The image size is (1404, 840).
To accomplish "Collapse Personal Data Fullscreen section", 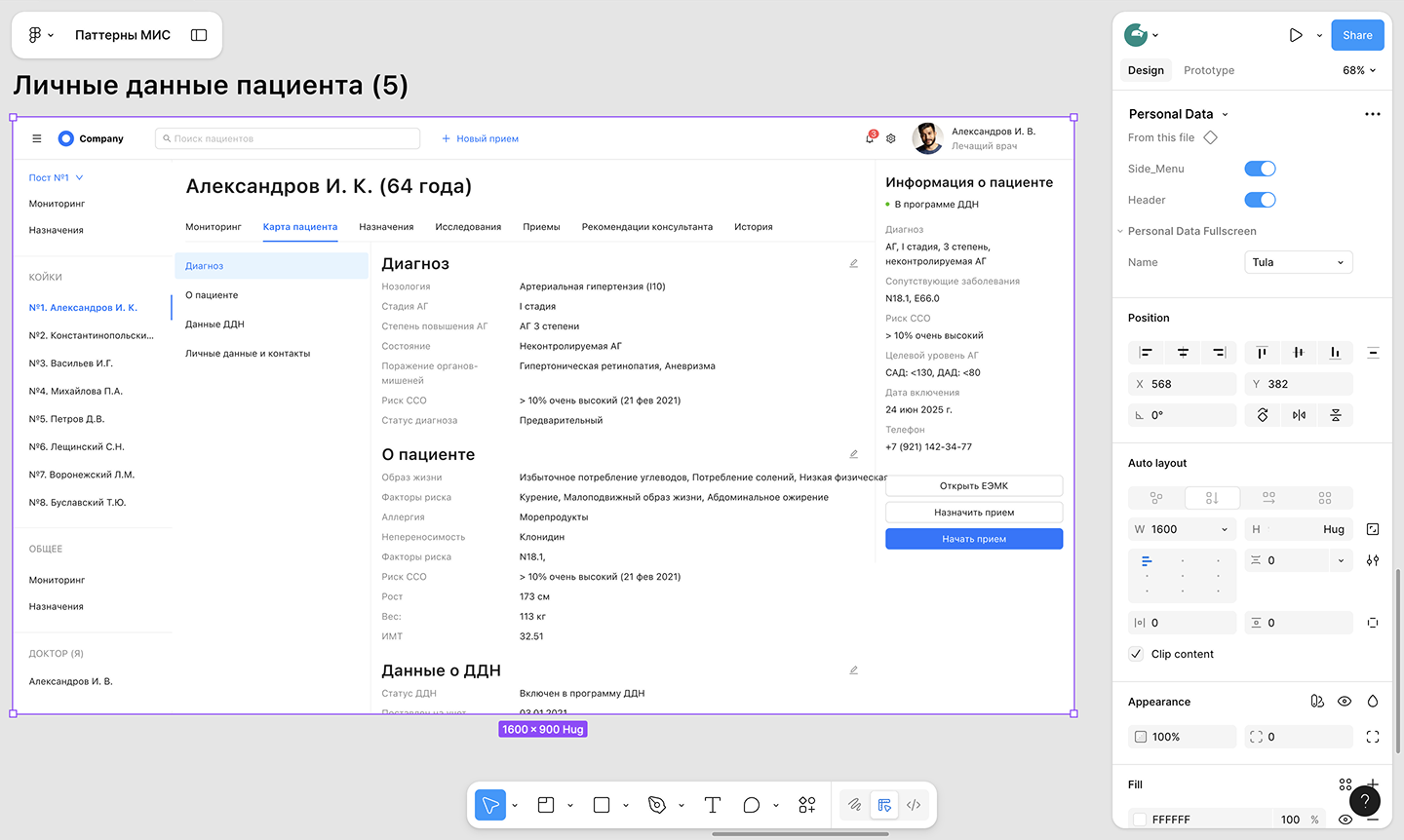I will click(1120, 231).
